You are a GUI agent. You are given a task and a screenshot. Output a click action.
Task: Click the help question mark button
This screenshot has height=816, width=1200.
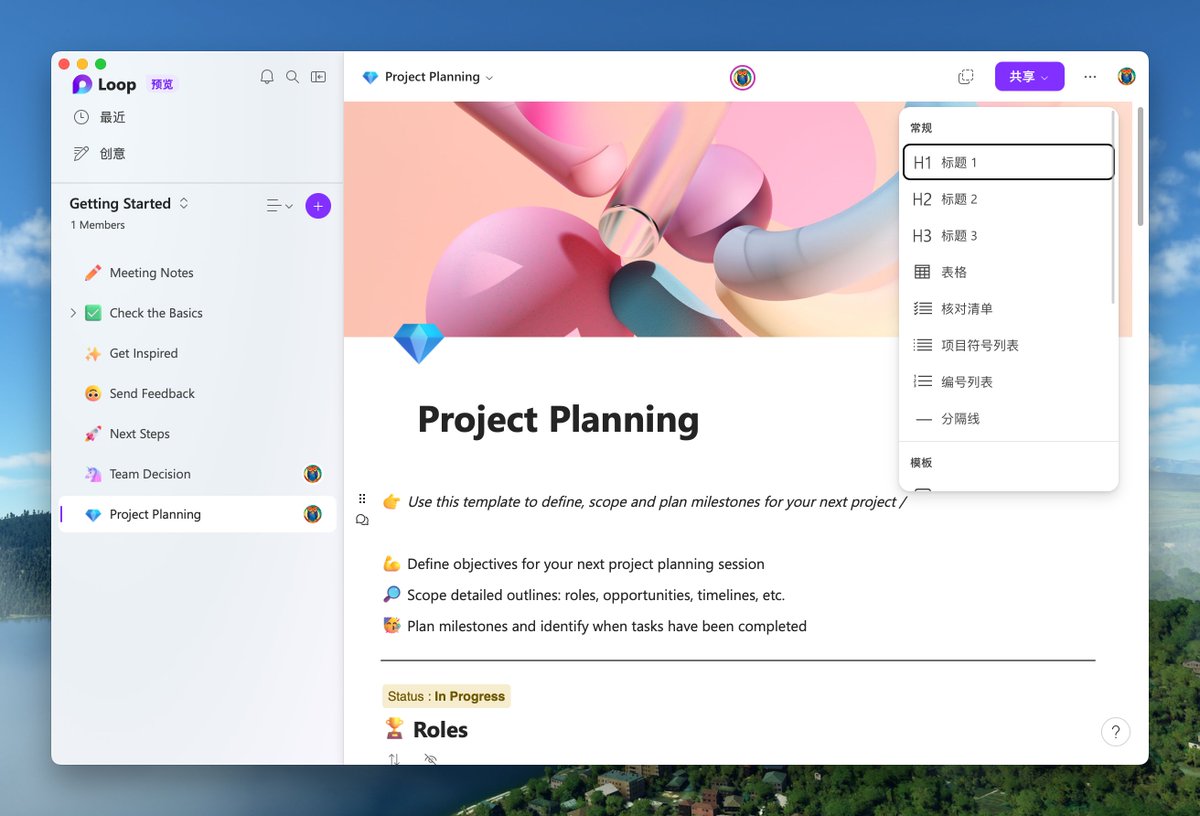1116,732
